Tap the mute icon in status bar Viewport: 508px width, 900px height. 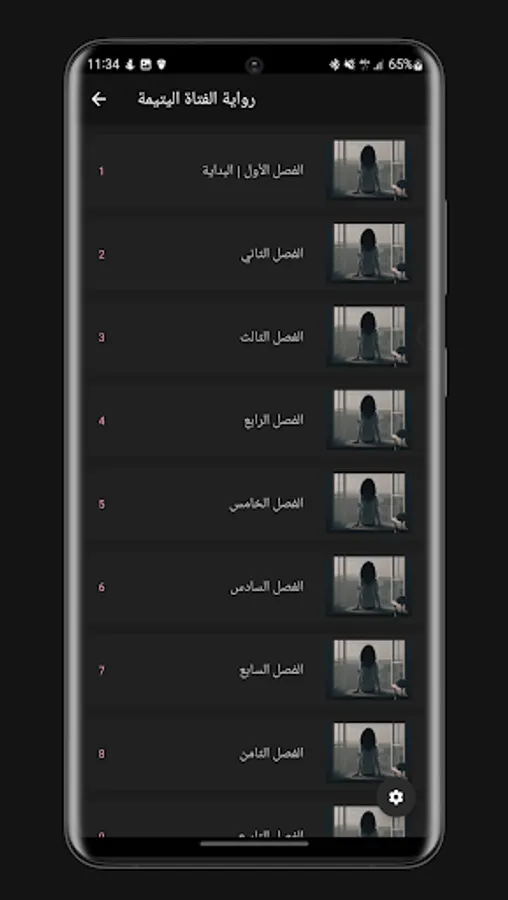(349, 65)
